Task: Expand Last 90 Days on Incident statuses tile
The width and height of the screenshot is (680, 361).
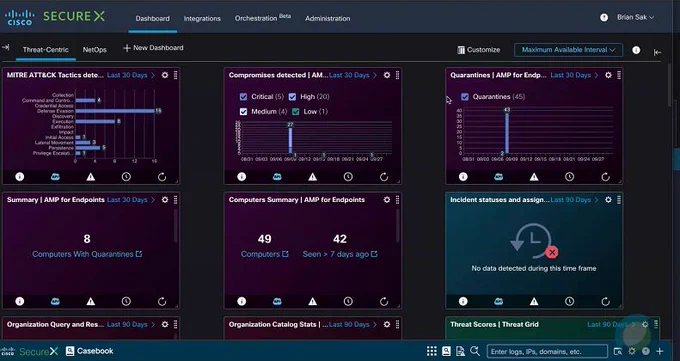Action: tap(574, 200)
